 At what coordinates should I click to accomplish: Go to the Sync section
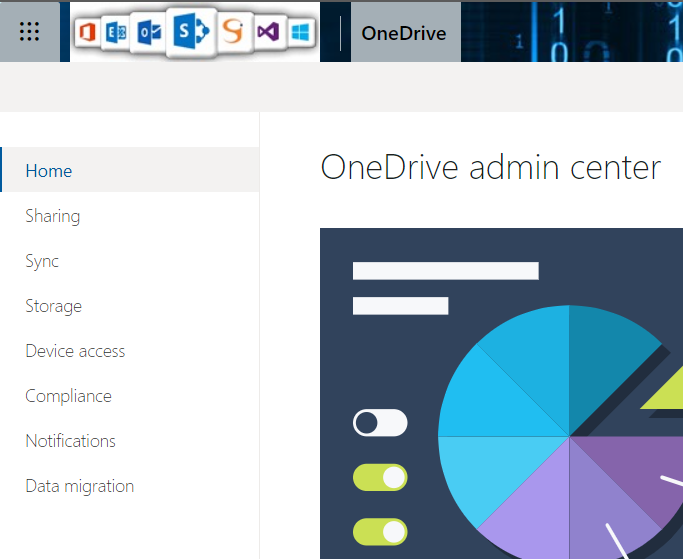pyautogui.click(x=42, y=261)
